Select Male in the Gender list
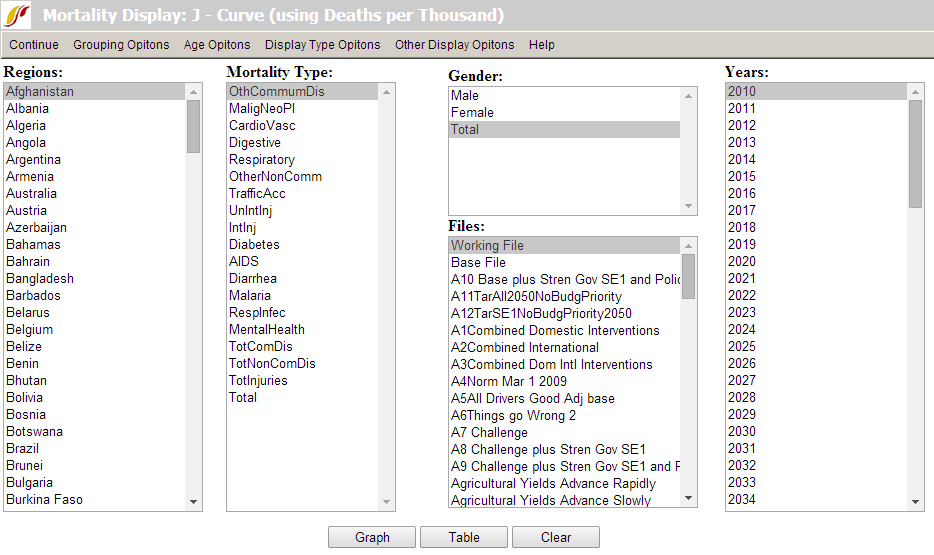 pyautogui.click(x=465, y=96)
